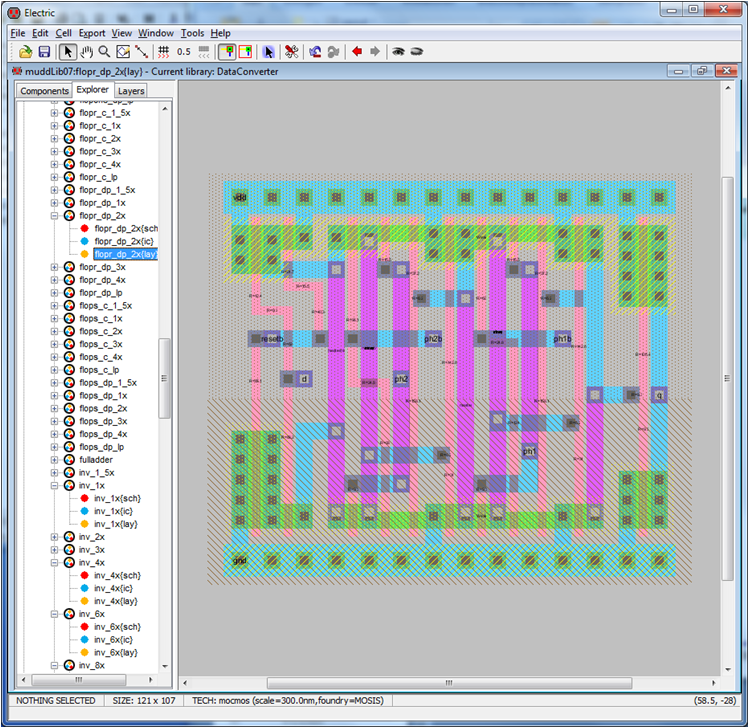Expand the fulladder tree node

(55, 460)
